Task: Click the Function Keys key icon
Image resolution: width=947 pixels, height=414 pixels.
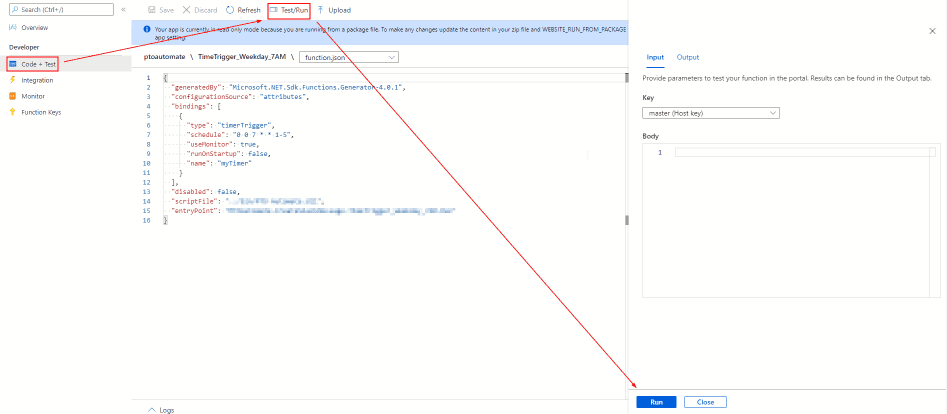Action: coord(13,112)
